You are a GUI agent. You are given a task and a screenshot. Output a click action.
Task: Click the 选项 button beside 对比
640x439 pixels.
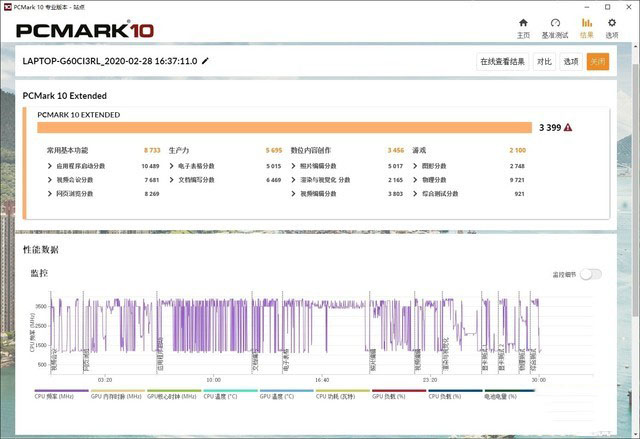(571, 62)
